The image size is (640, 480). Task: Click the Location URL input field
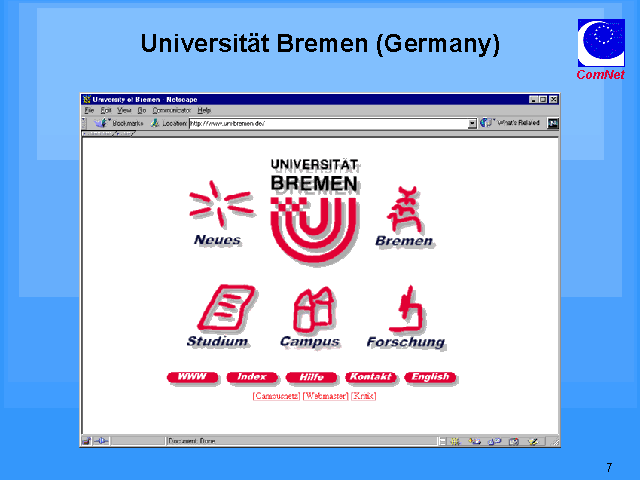click(x=328, y=123)
